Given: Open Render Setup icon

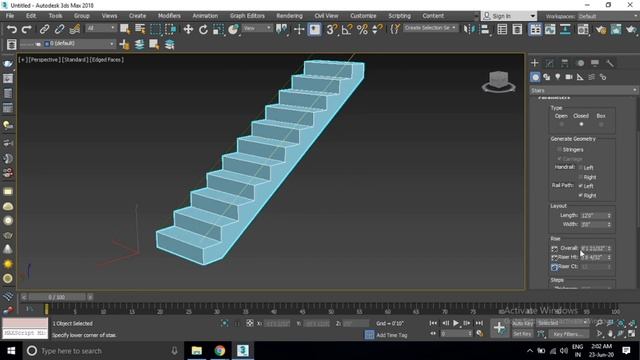Looking at the screenshot, I should pos(600,29).
